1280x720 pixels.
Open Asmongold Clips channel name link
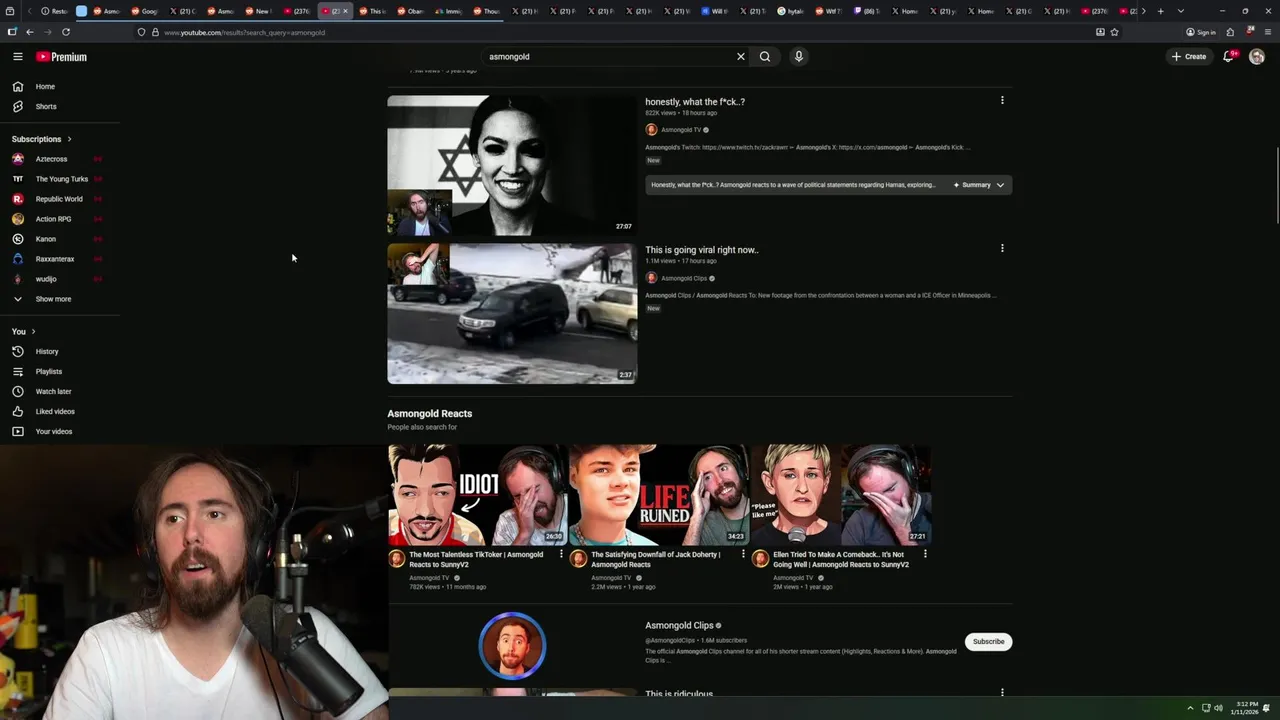(x=679, y=625)
